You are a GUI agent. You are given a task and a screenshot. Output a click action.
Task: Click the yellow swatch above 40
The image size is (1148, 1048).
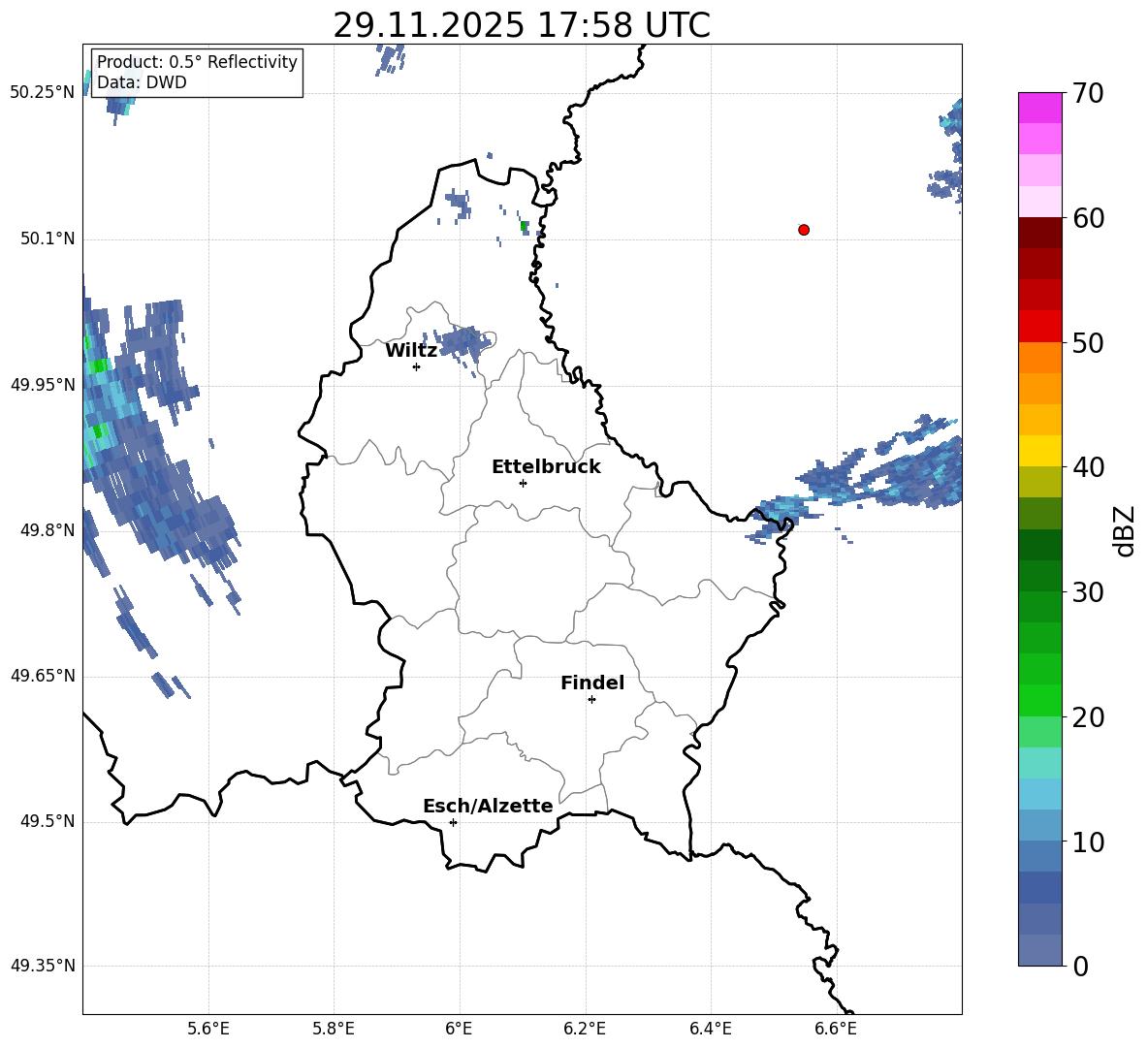point(1039,451)
